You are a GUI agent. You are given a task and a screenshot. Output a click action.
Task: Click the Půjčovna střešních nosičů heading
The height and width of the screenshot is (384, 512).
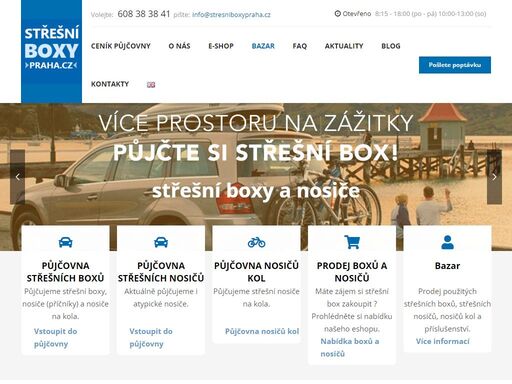(161, 272)
